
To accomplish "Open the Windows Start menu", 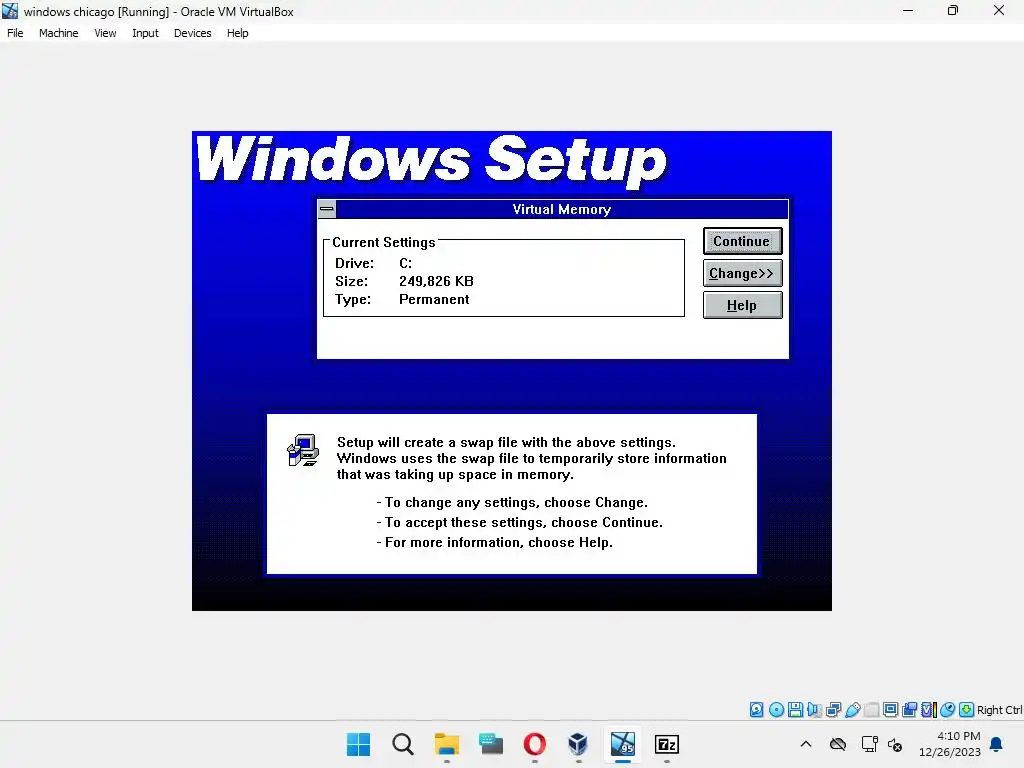I will [x=359, y=744].
